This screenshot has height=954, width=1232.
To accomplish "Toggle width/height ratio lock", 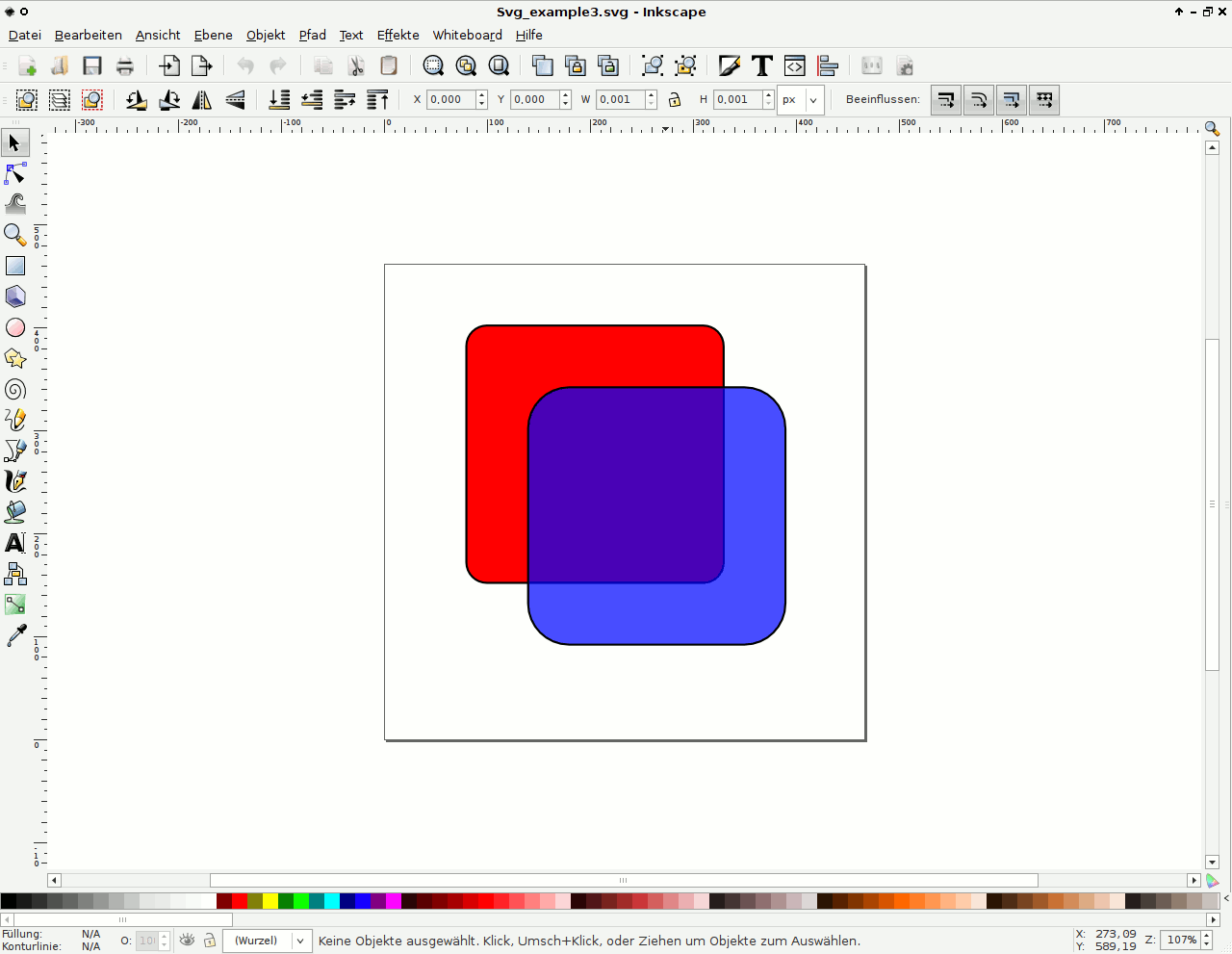I will click(x=675, y=99).
